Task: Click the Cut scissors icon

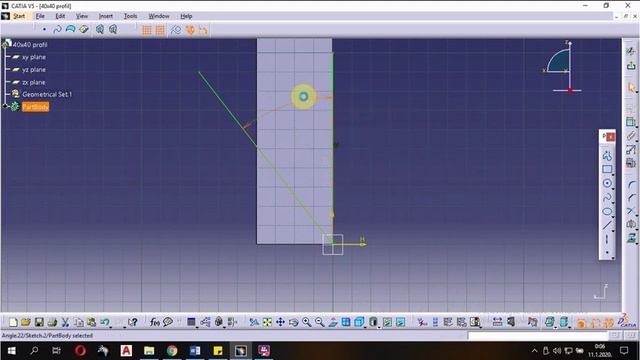Action: click(65, 322)
